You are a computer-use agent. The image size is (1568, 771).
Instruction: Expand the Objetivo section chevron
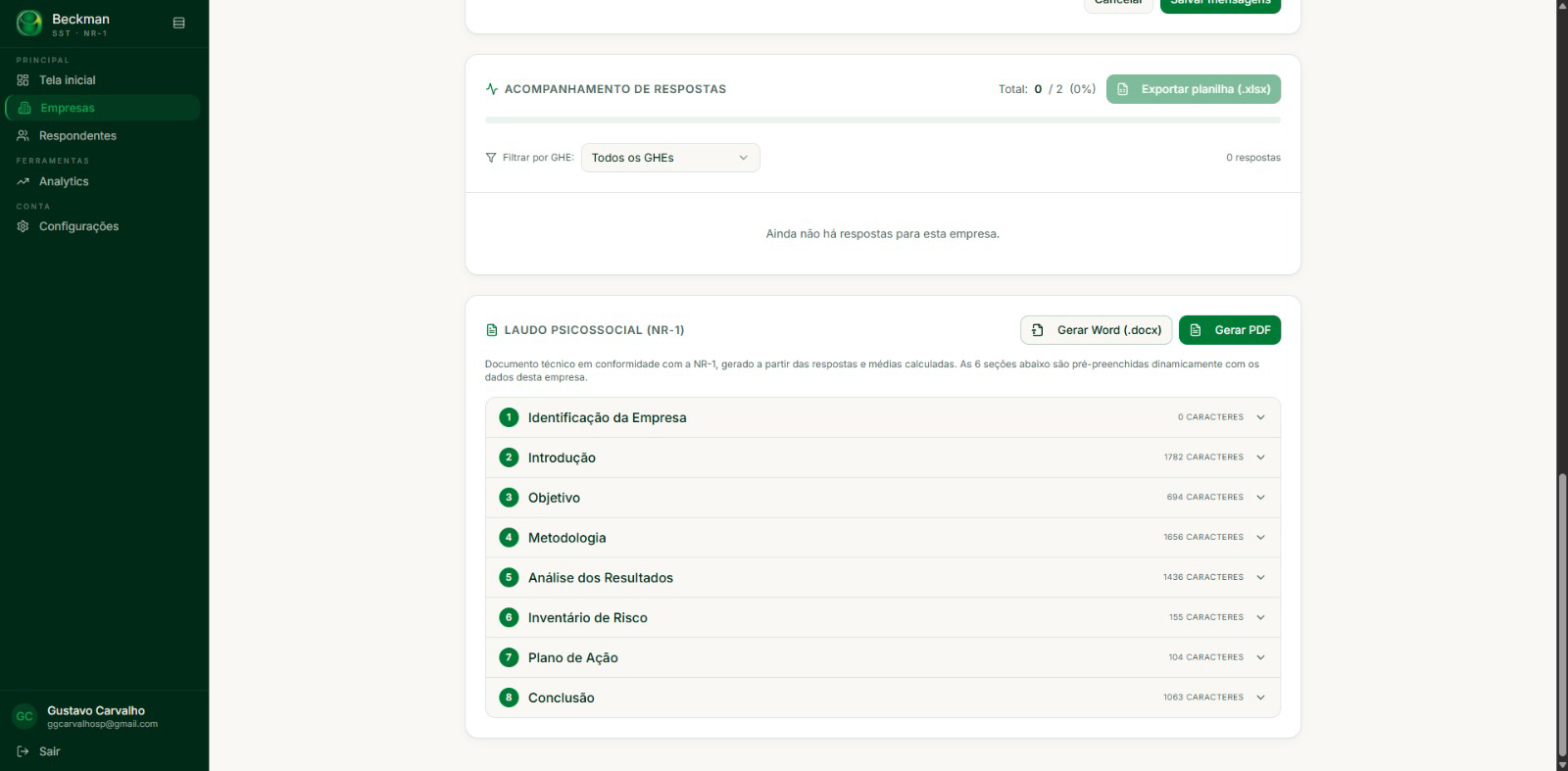click(1260, 498)
